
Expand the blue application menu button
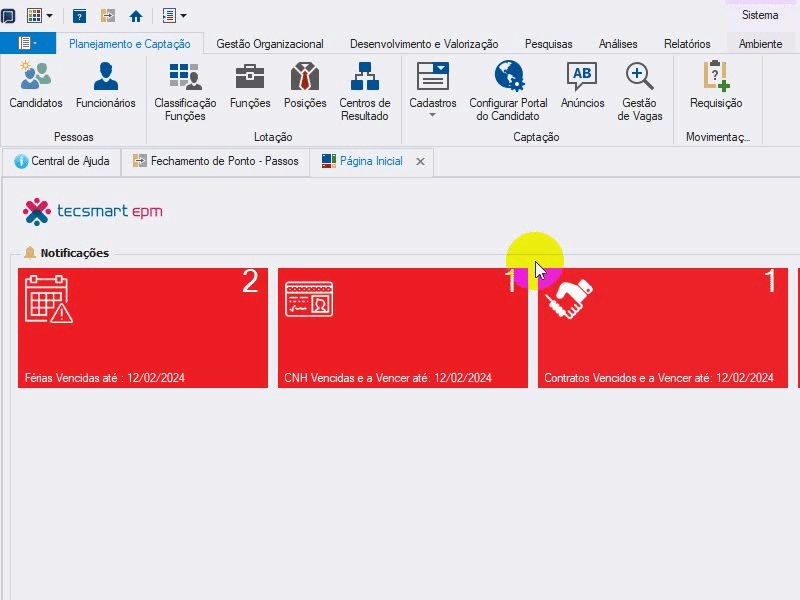28,43
